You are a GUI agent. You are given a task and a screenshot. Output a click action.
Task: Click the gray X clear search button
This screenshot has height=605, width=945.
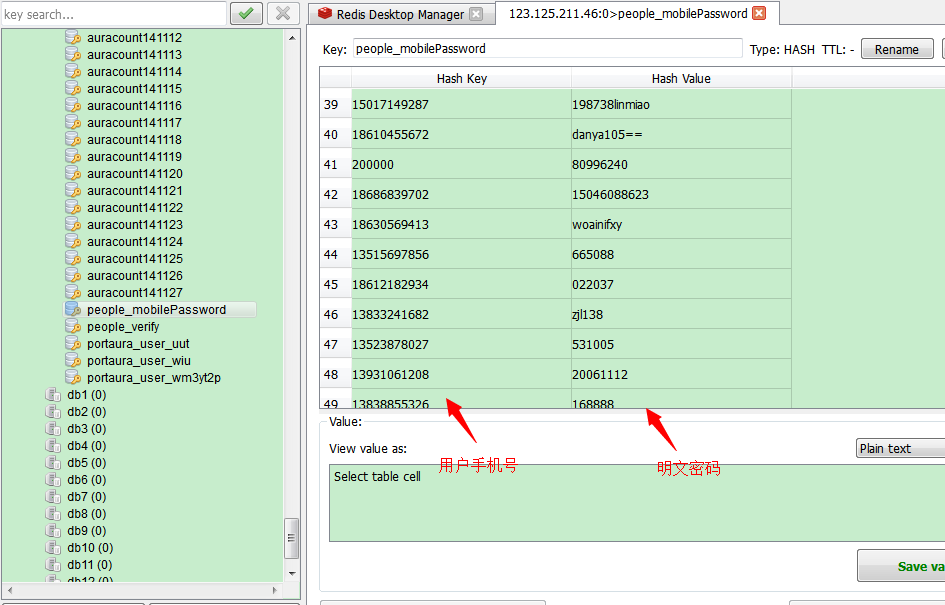pyautogui.click(x=283, y=13)
